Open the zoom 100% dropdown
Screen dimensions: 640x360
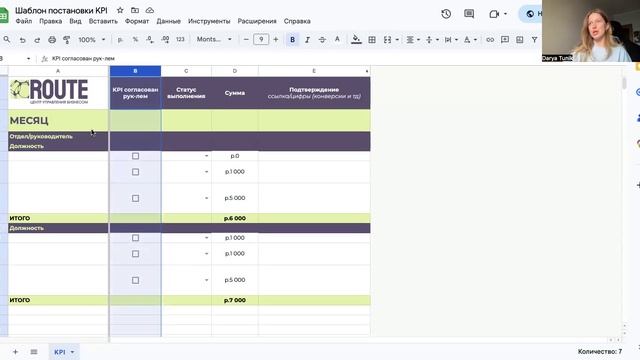coord(91,40)
